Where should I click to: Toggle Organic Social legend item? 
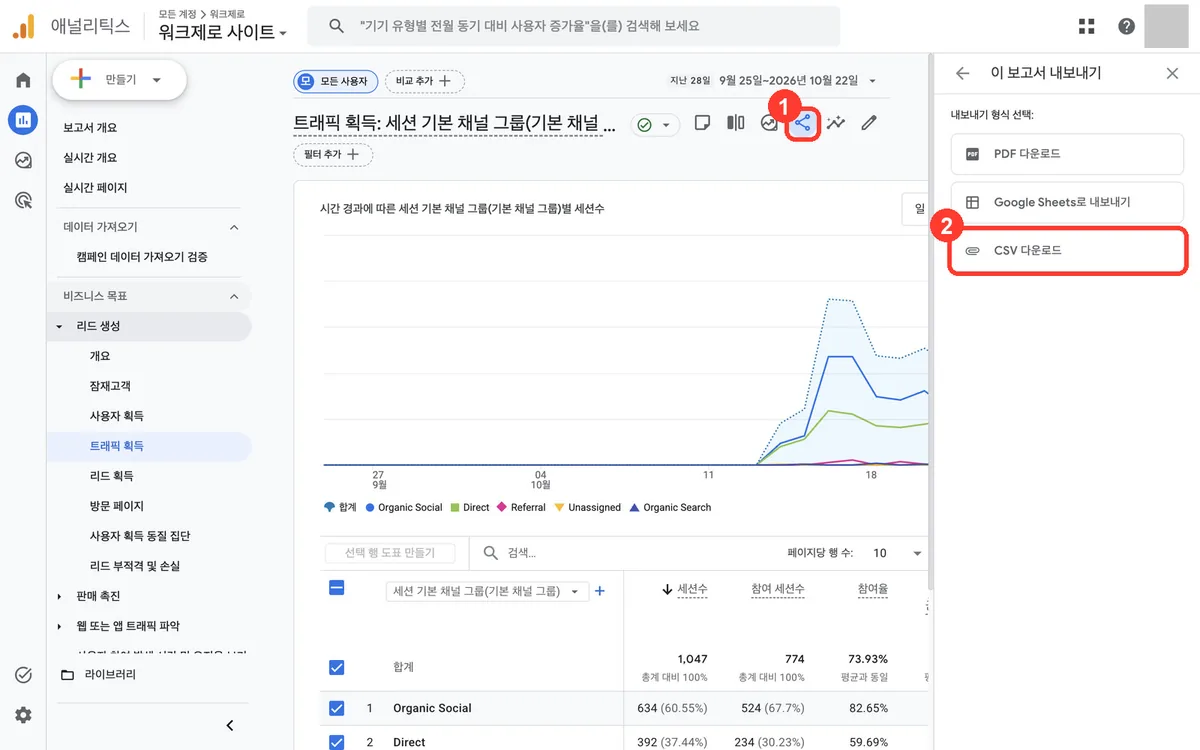point(404,507)
